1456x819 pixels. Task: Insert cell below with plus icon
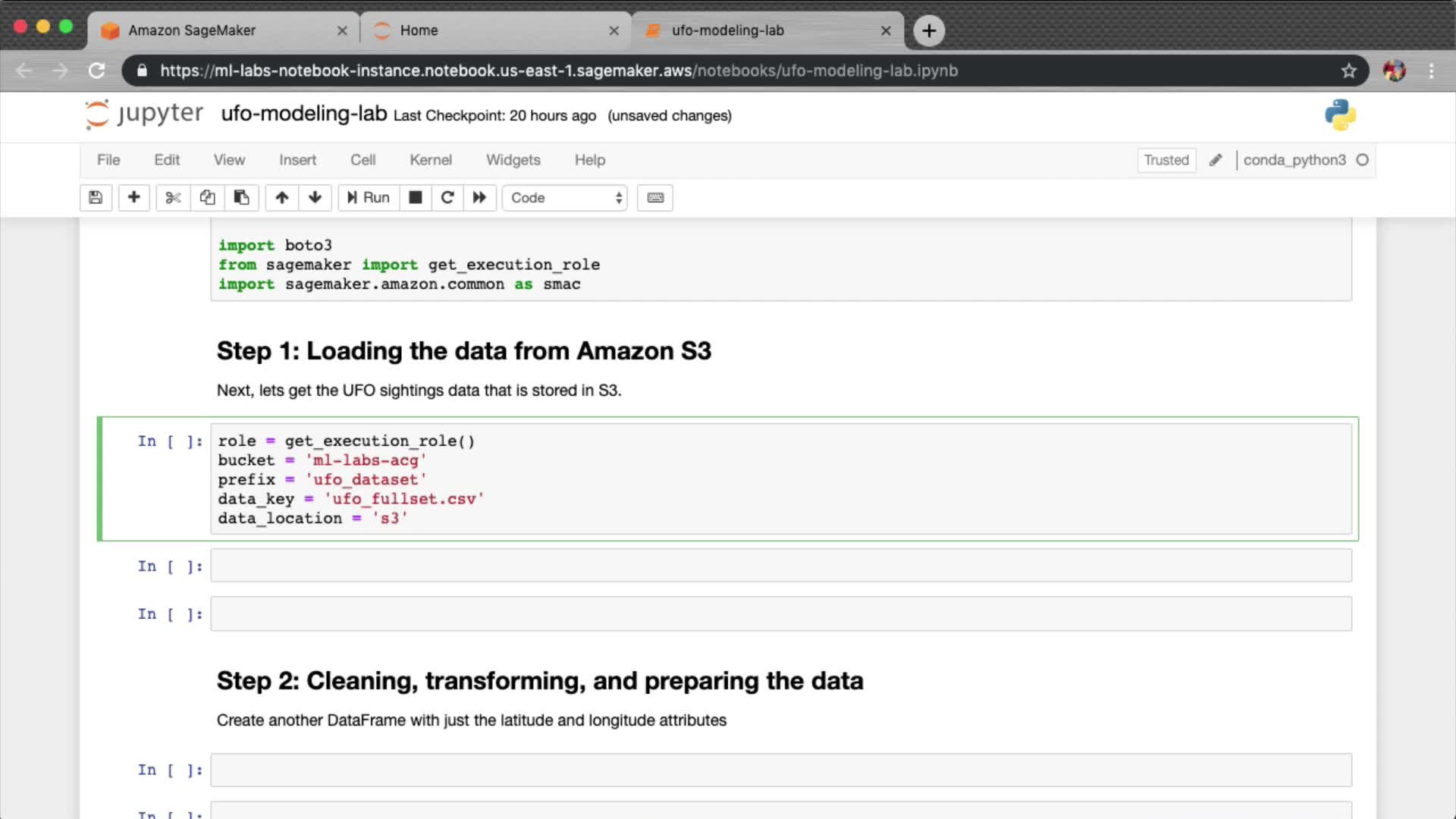point(133,198)
